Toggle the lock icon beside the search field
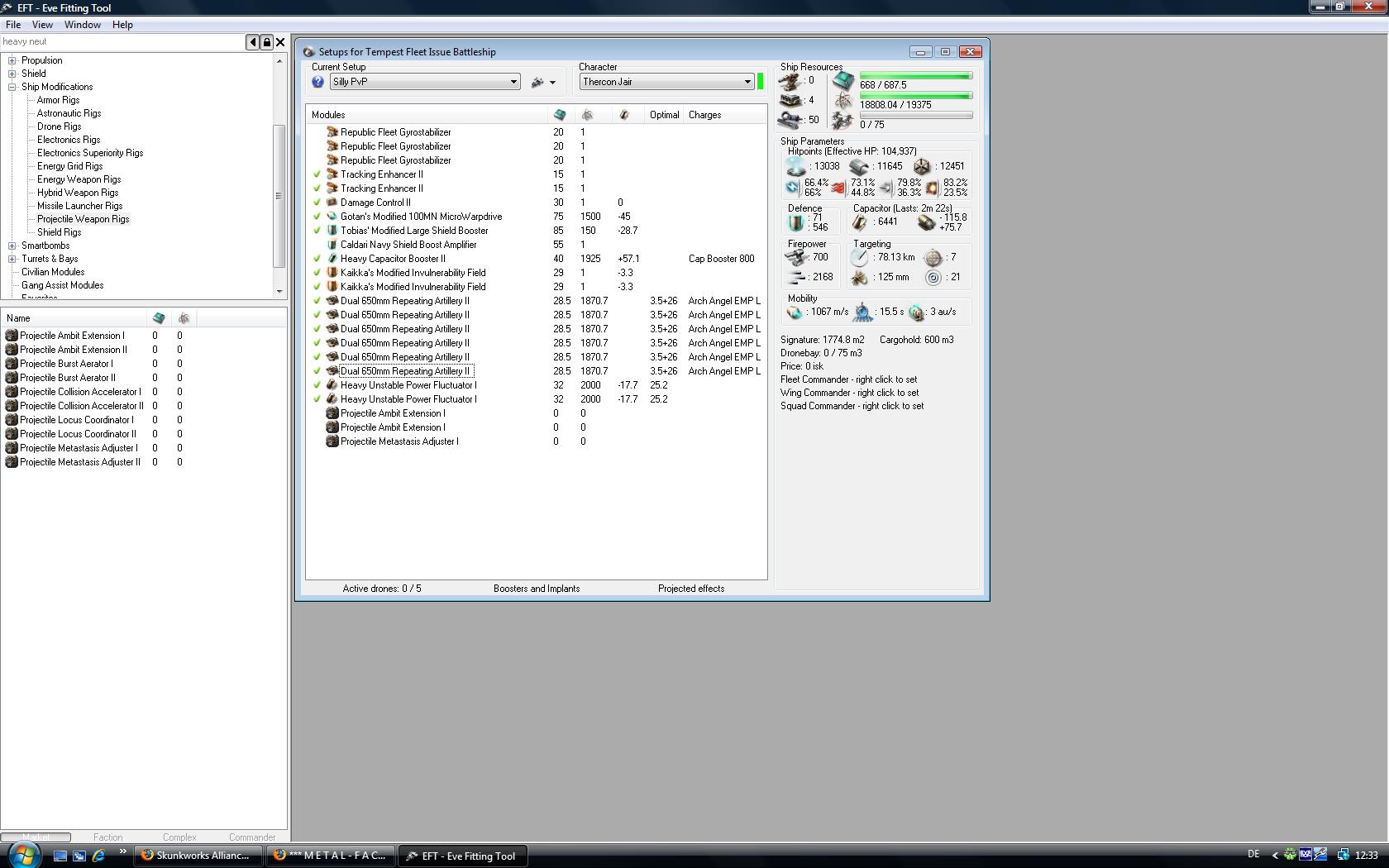Screen dimensions: 1389x868 267,42
